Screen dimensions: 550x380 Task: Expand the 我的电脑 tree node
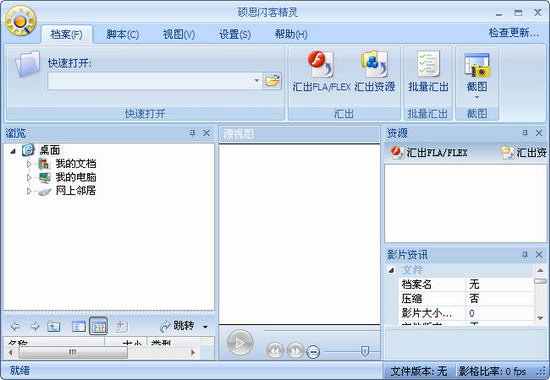tap(29, 177)
